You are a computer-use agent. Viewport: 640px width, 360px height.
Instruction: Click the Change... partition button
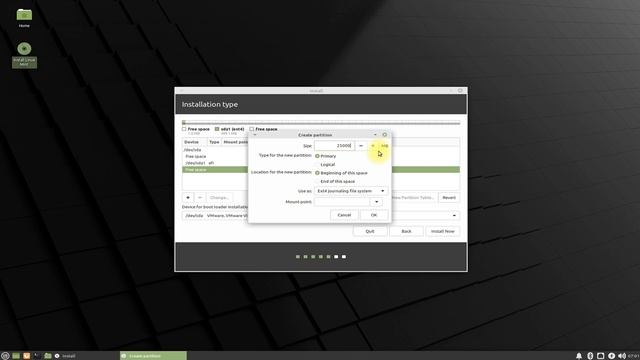click(219, 198)
